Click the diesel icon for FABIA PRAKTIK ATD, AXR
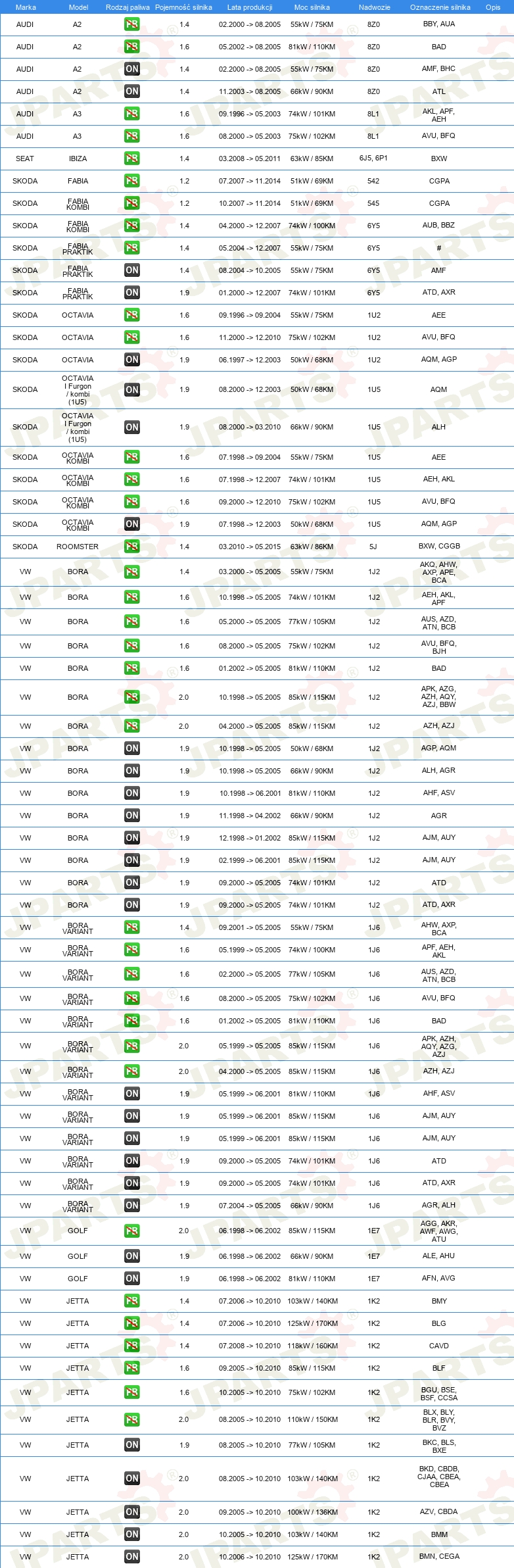 [x=131, y=293]
